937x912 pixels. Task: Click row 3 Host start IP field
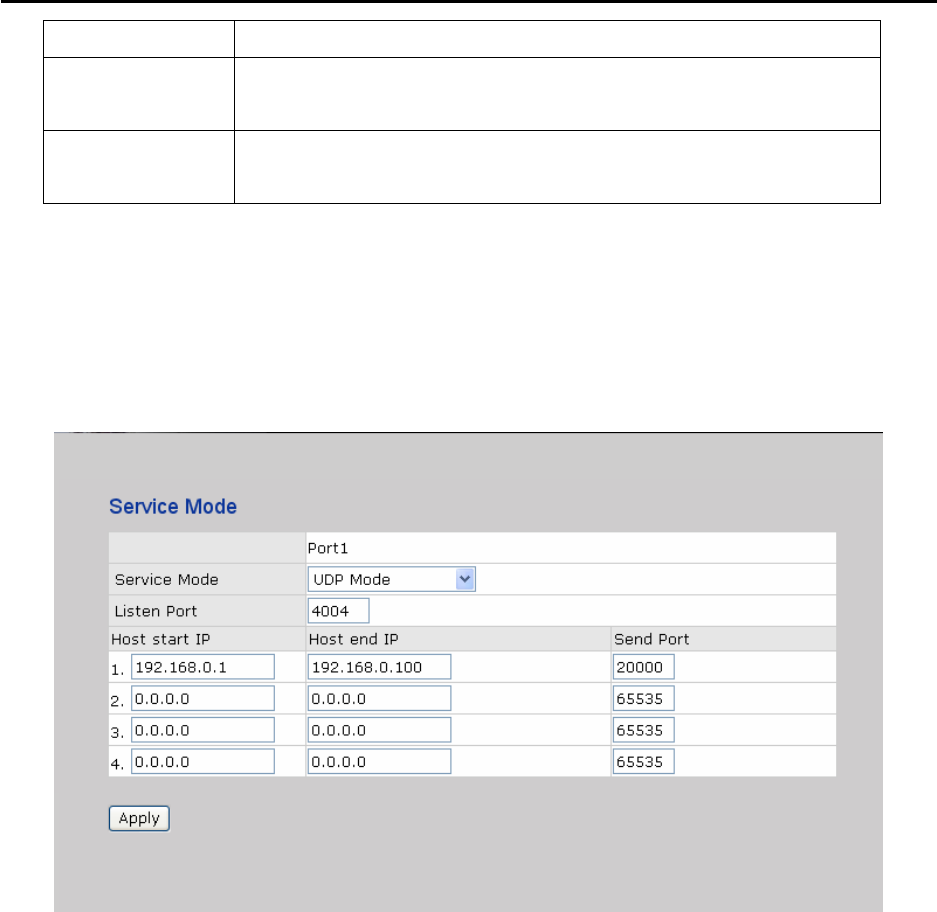(x=203, y=730)
